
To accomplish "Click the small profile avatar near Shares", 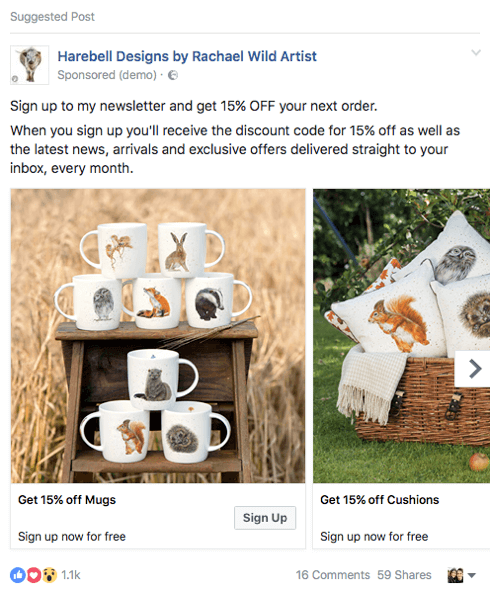I will pyautogui.click(x=455, y=575).
